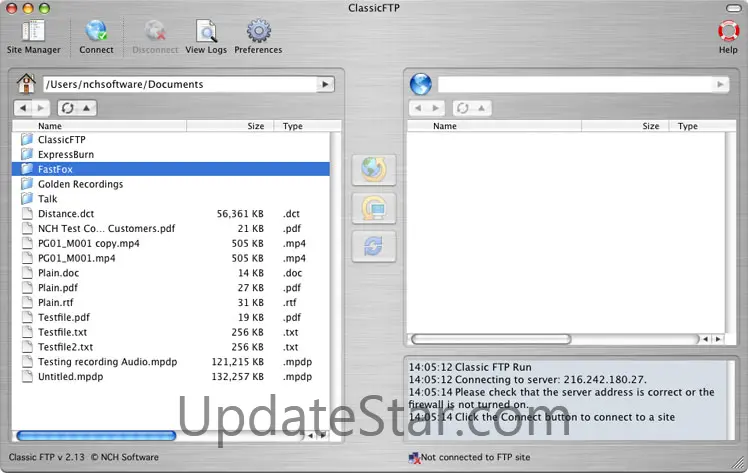The width and height of the screenshot is (748, 473).
Task: Open remote path dropdown arrow
Action: click(720, 84)
